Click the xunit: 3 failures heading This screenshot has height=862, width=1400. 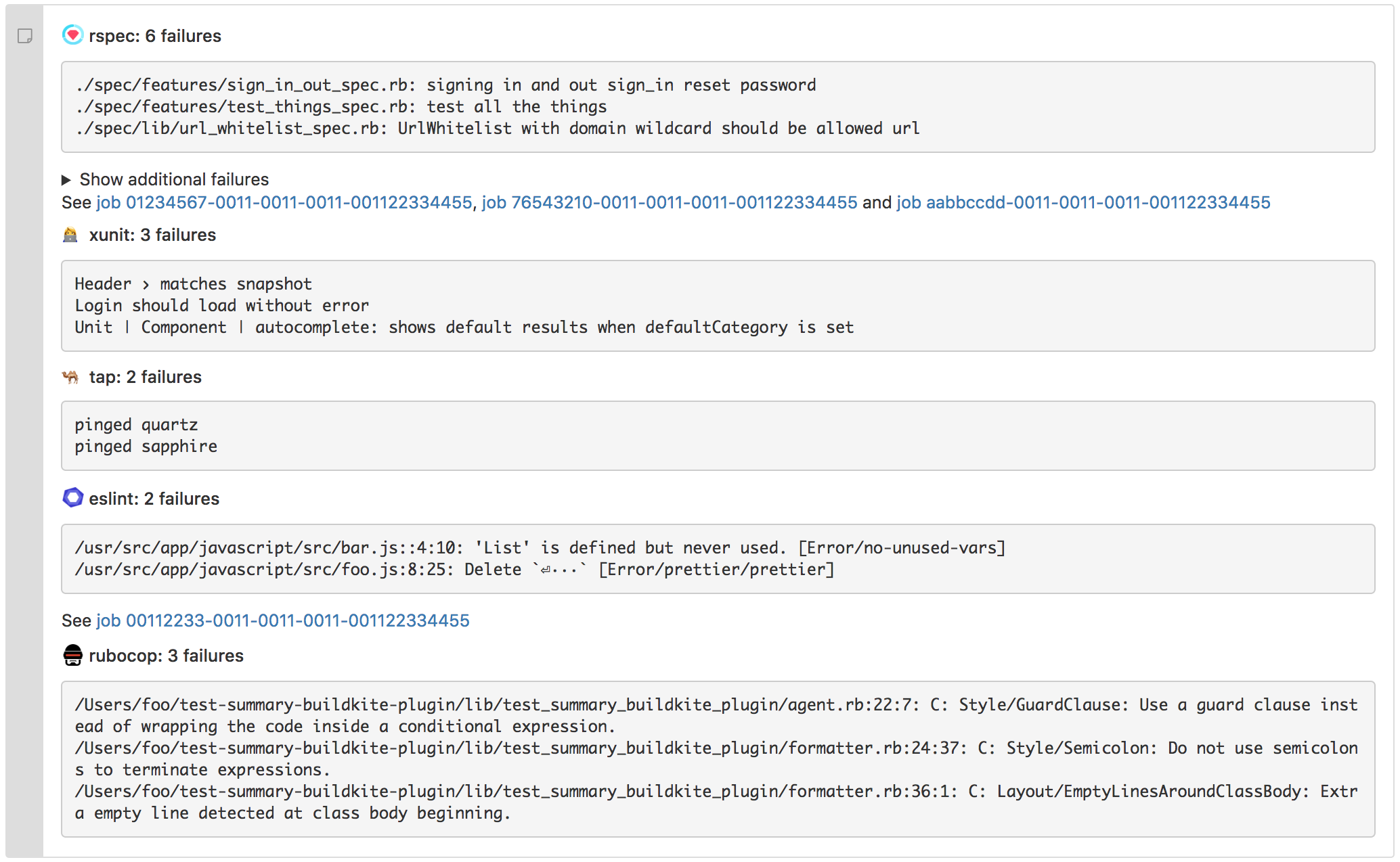pyautogui.click(x=152, y=235)
